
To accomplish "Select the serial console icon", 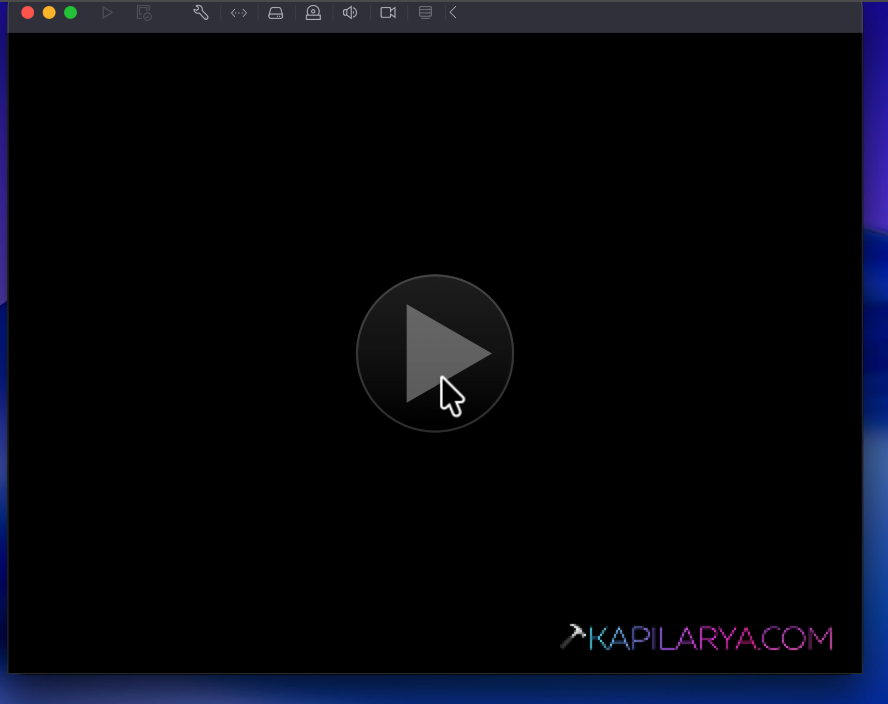I will pyautogui.click(x=238, y=13).
